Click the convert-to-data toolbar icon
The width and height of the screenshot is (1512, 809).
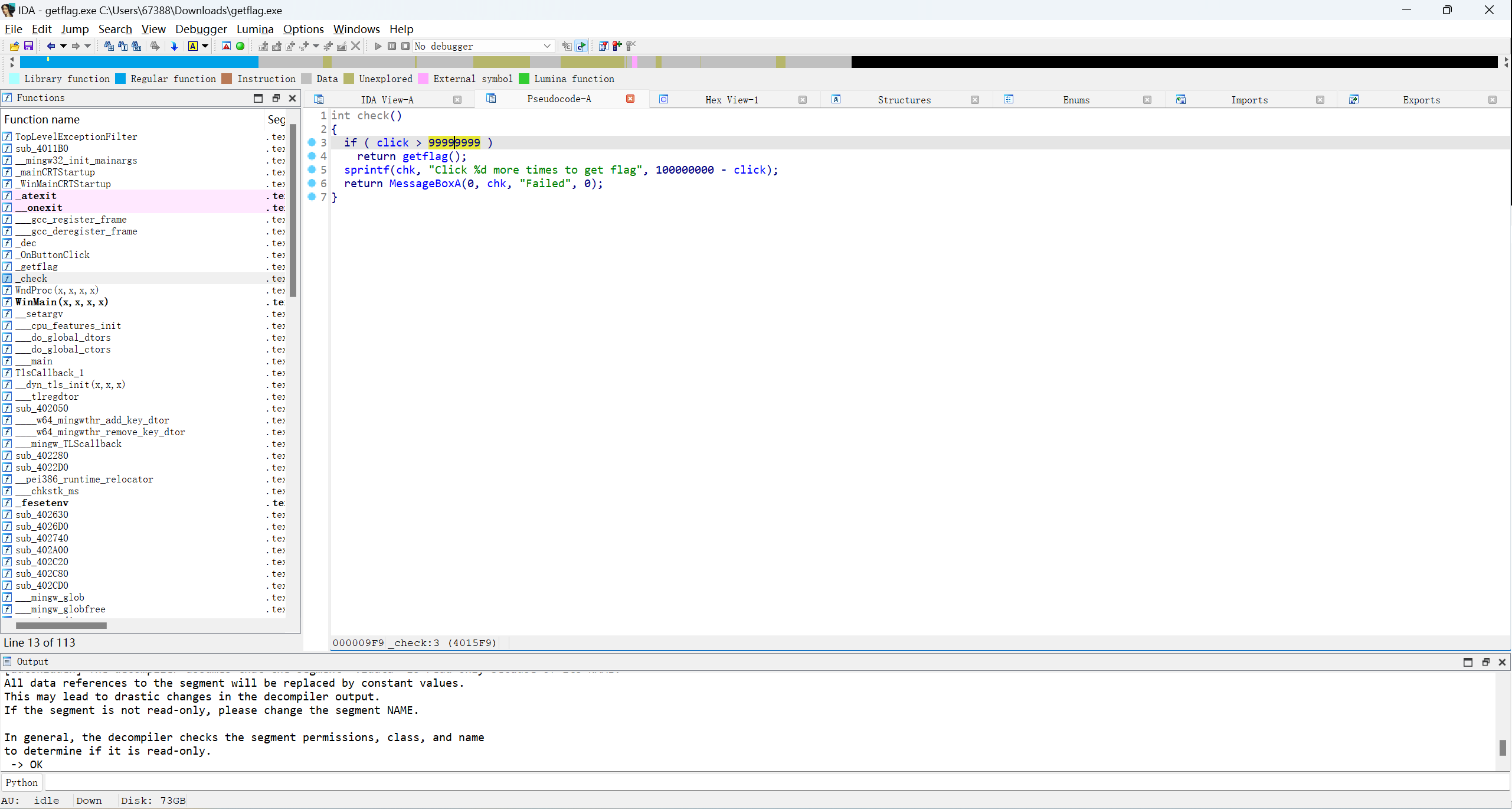276,46
